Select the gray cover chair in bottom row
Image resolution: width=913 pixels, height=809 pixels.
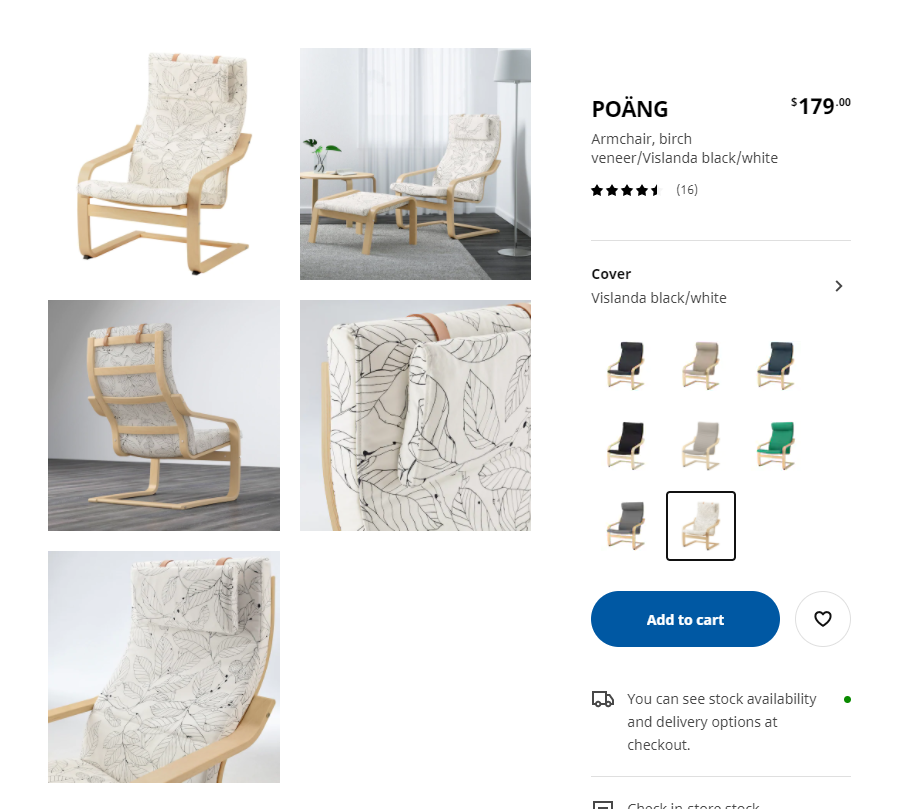(626, 525)
